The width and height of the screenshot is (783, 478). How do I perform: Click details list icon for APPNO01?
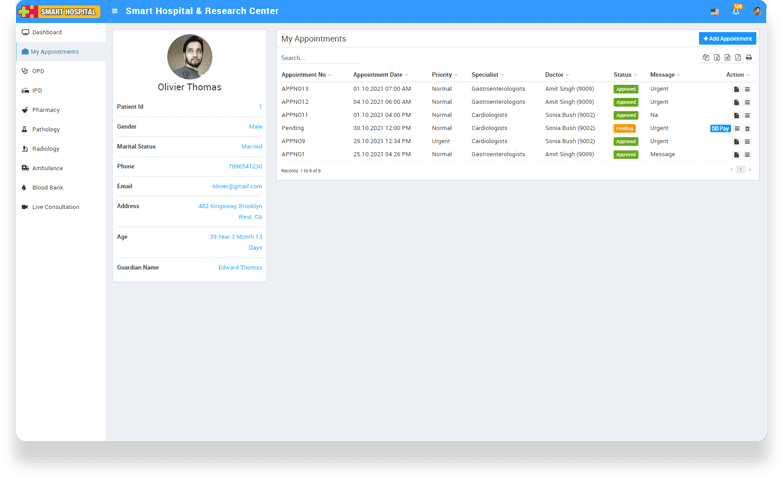point(747,154)
